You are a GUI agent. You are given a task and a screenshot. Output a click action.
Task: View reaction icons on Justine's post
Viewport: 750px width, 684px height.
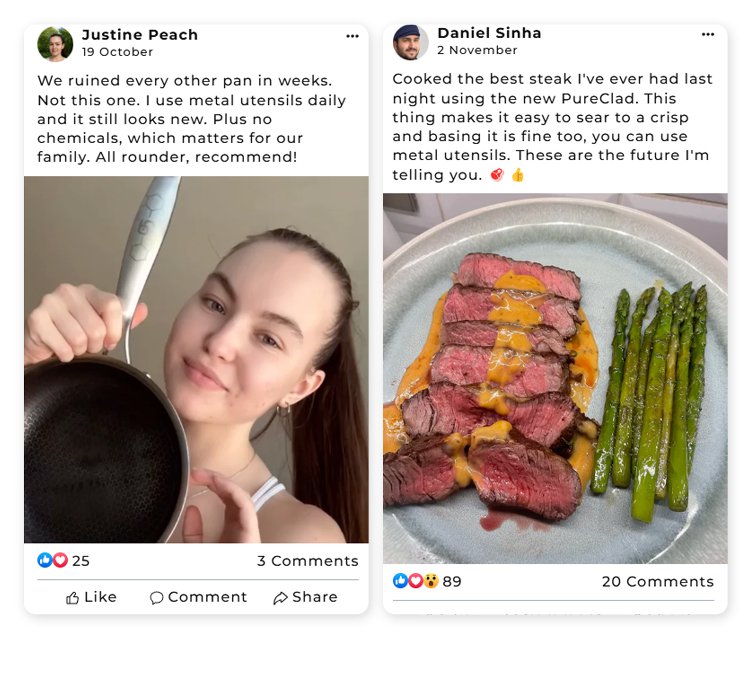[x=52, y=560]
